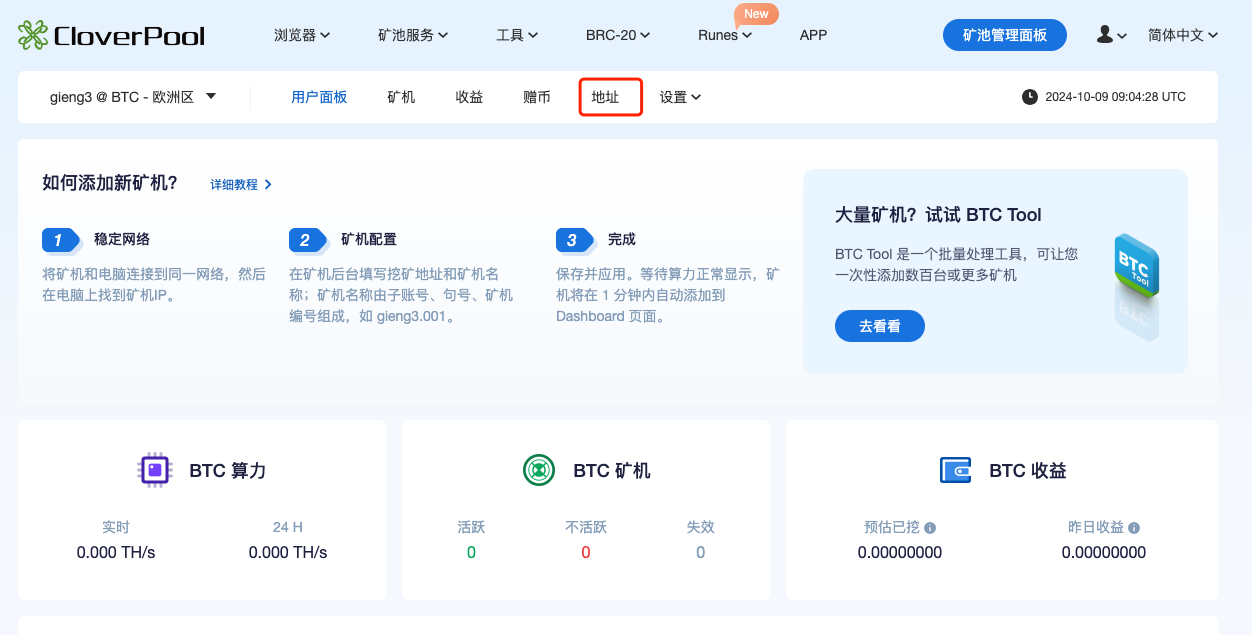Click the 矿池管理面板 button
This screenshot has height=635, width=1252.
[1005, 35]
